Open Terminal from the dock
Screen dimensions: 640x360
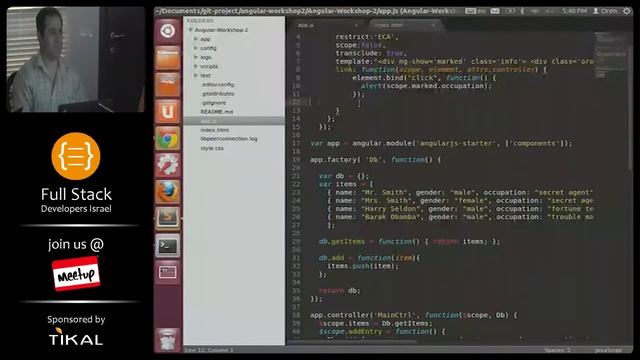pyautogui.click(x=167, y=245)
